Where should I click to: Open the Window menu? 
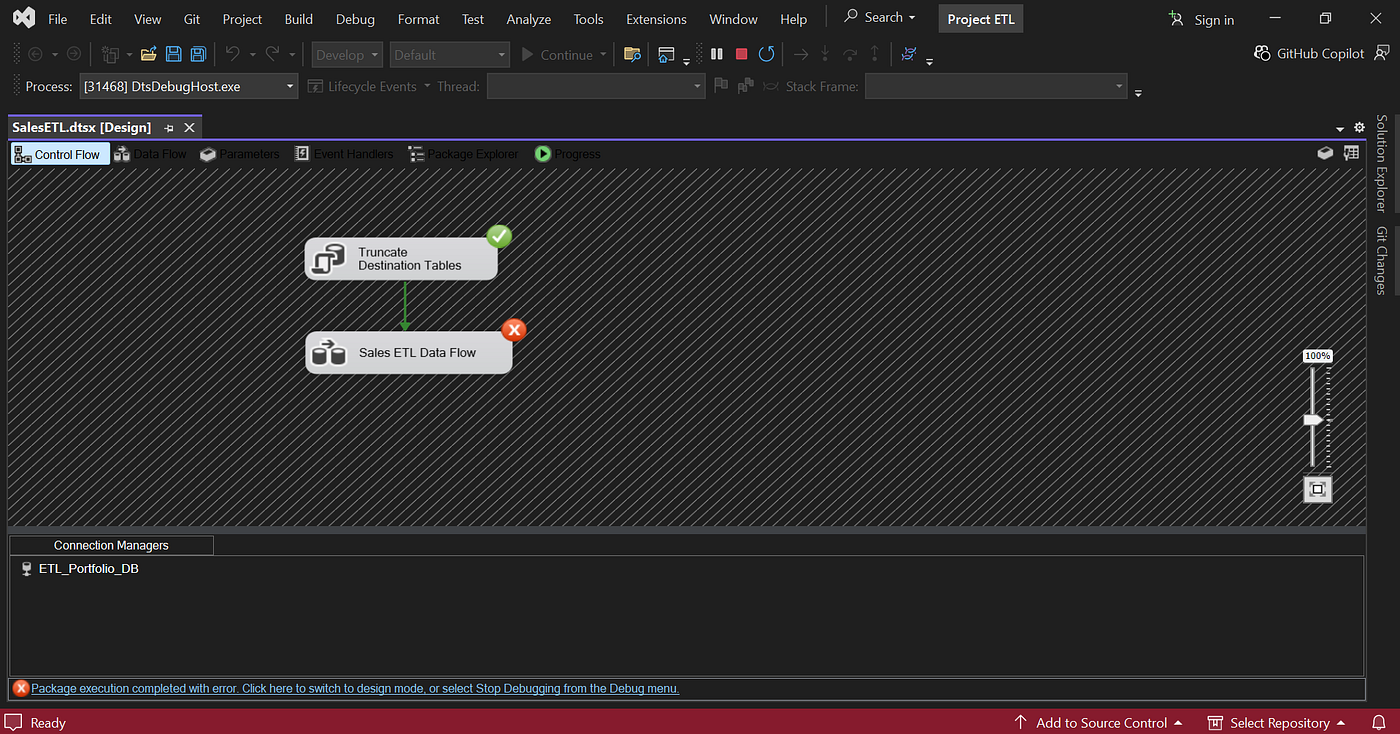pos(733,19)
